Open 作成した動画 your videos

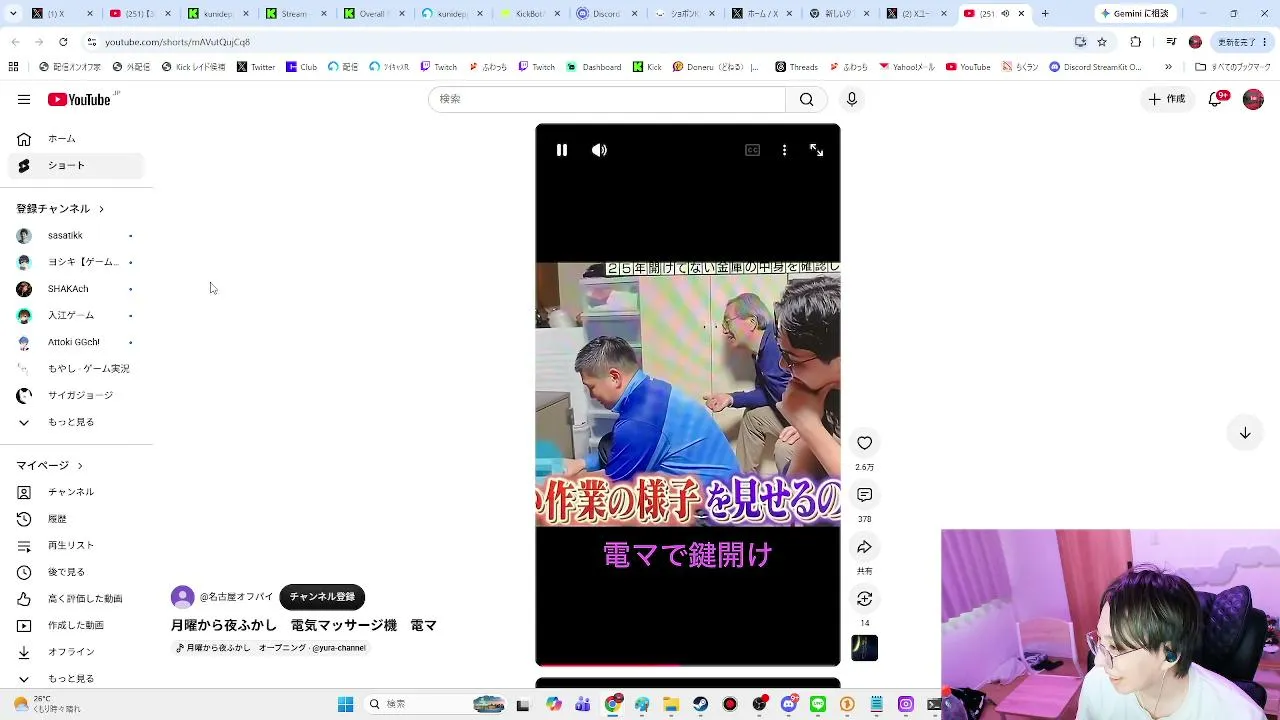pos(76,626)
